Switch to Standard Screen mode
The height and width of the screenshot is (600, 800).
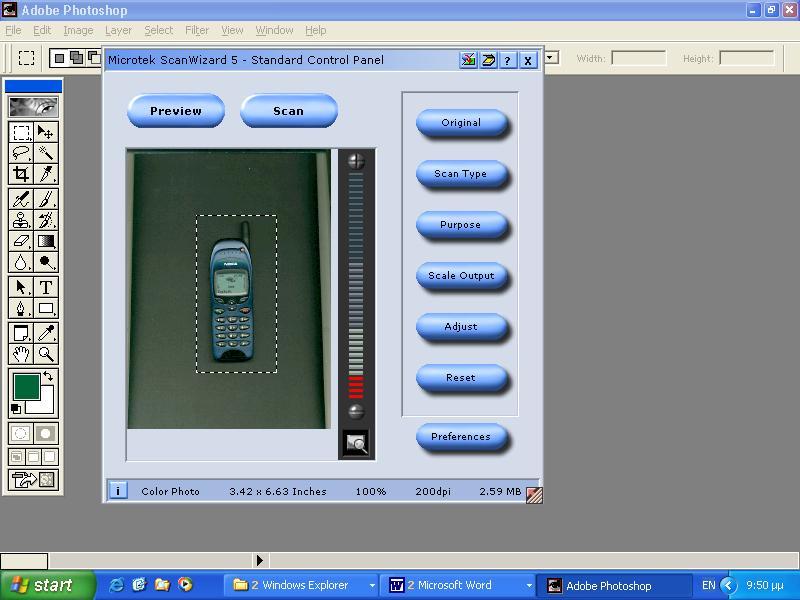17,457
